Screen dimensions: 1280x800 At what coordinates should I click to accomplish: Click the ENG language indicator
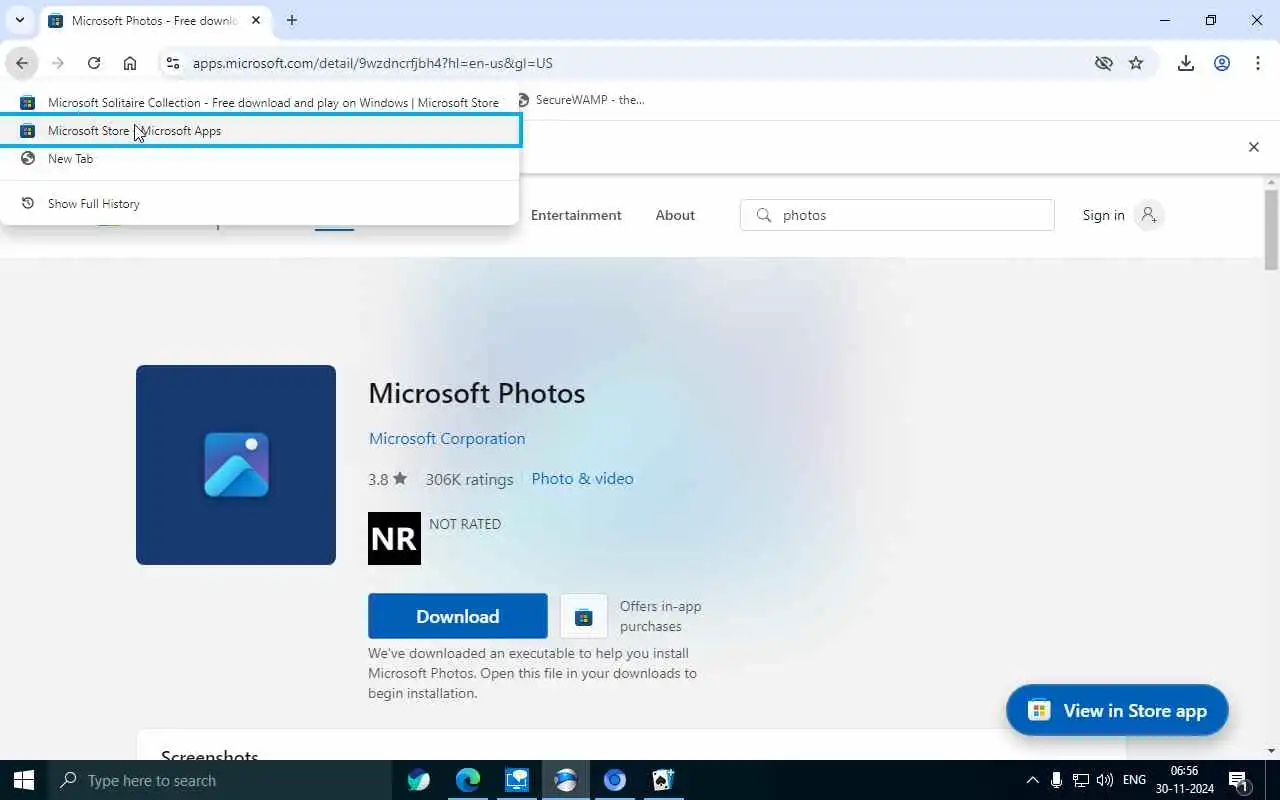click(1134, 780)
